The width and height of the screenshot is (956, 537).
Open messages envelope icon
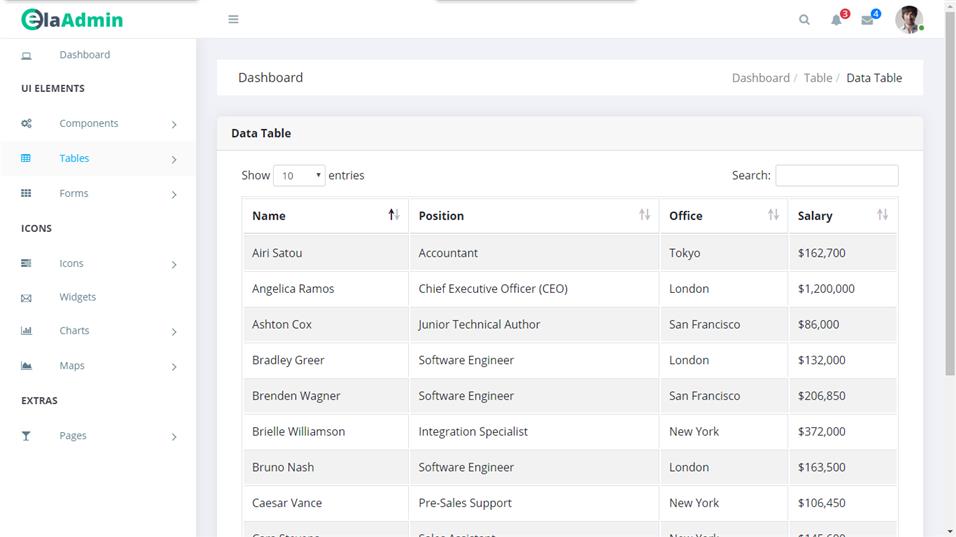(867, 20)
